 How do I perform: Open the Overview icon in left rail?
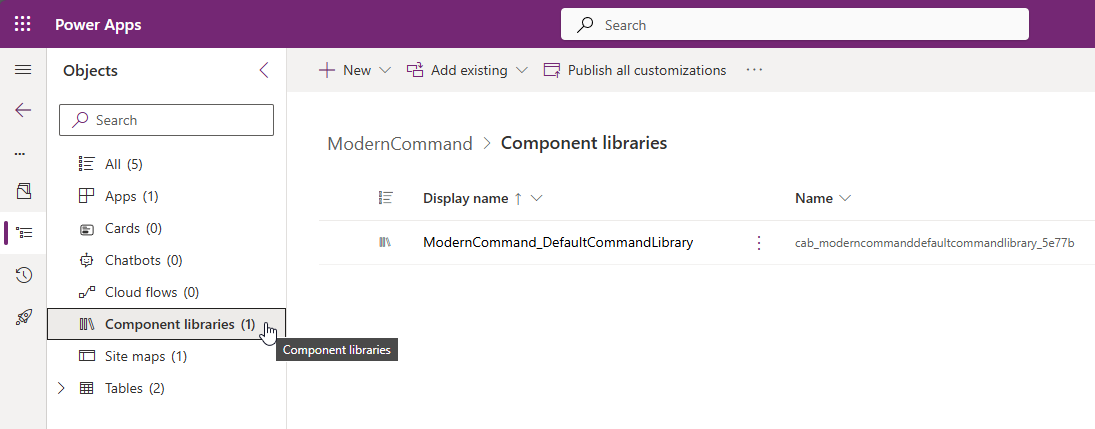(23, 191)
